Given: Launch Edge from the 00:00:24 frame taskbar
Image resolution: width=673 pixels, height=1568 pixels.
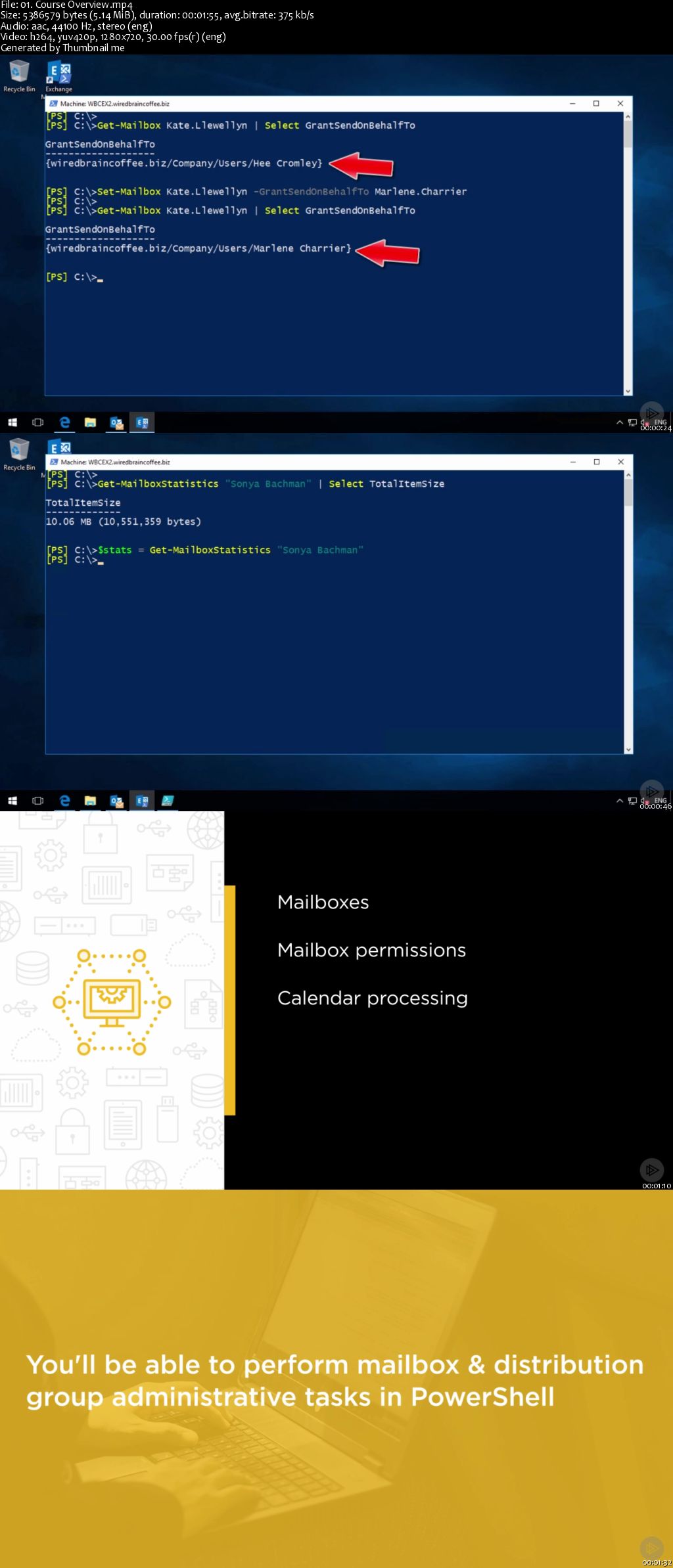Looking at the screenshot, I should point(64,422).
